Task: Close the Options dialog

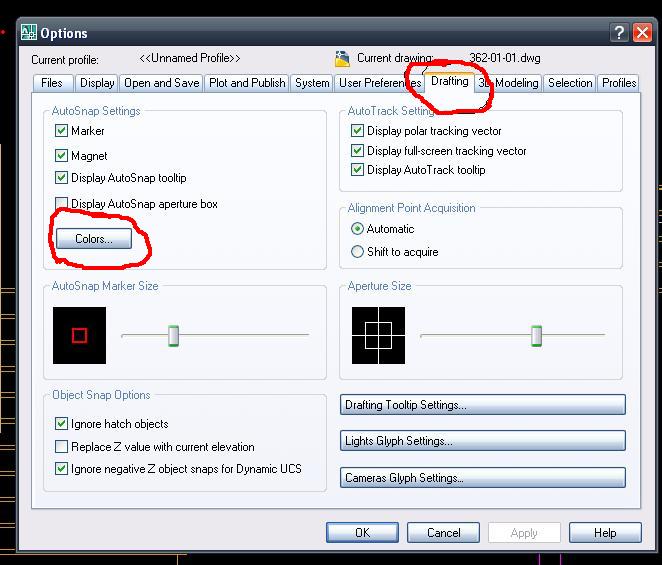Action: click(642, 33)
